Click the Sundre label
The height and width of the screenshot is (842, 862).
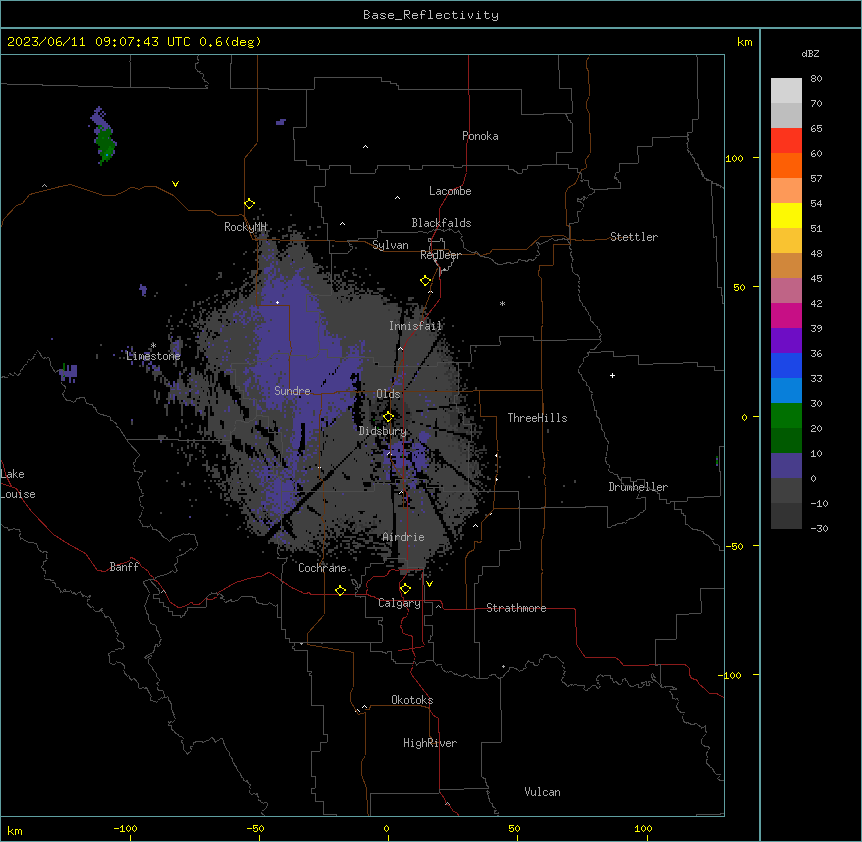click(292, 391)
